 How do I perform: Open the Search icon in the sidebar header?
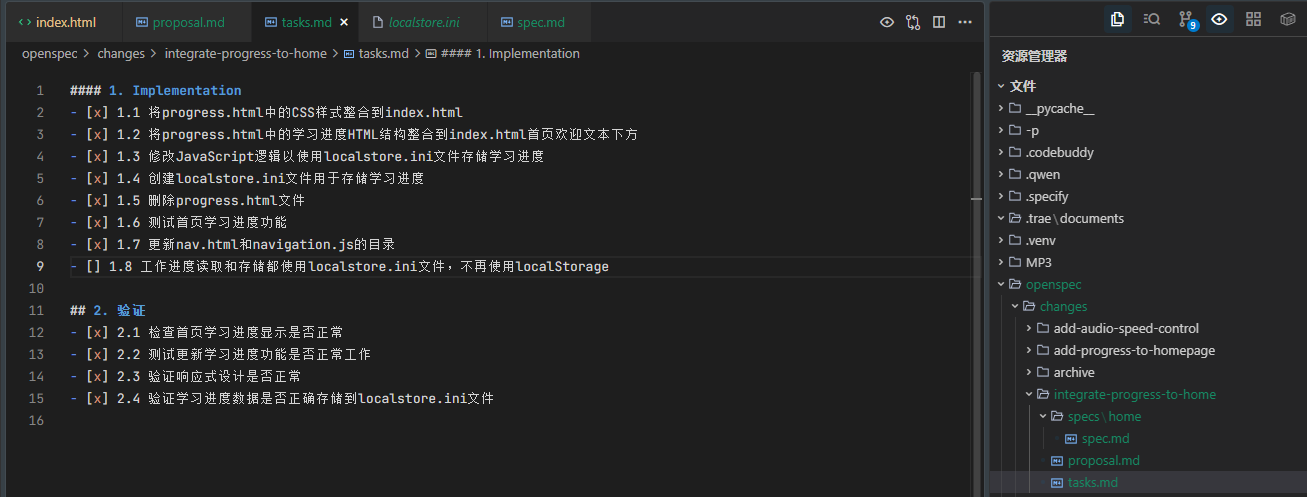click(x=1151, y=19)
